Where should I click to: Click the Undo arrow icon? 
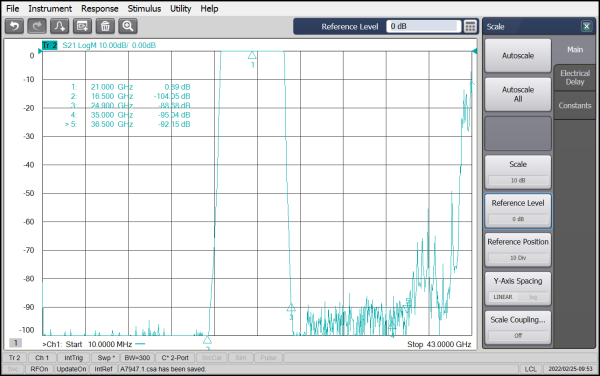click(x=15, y=26)
